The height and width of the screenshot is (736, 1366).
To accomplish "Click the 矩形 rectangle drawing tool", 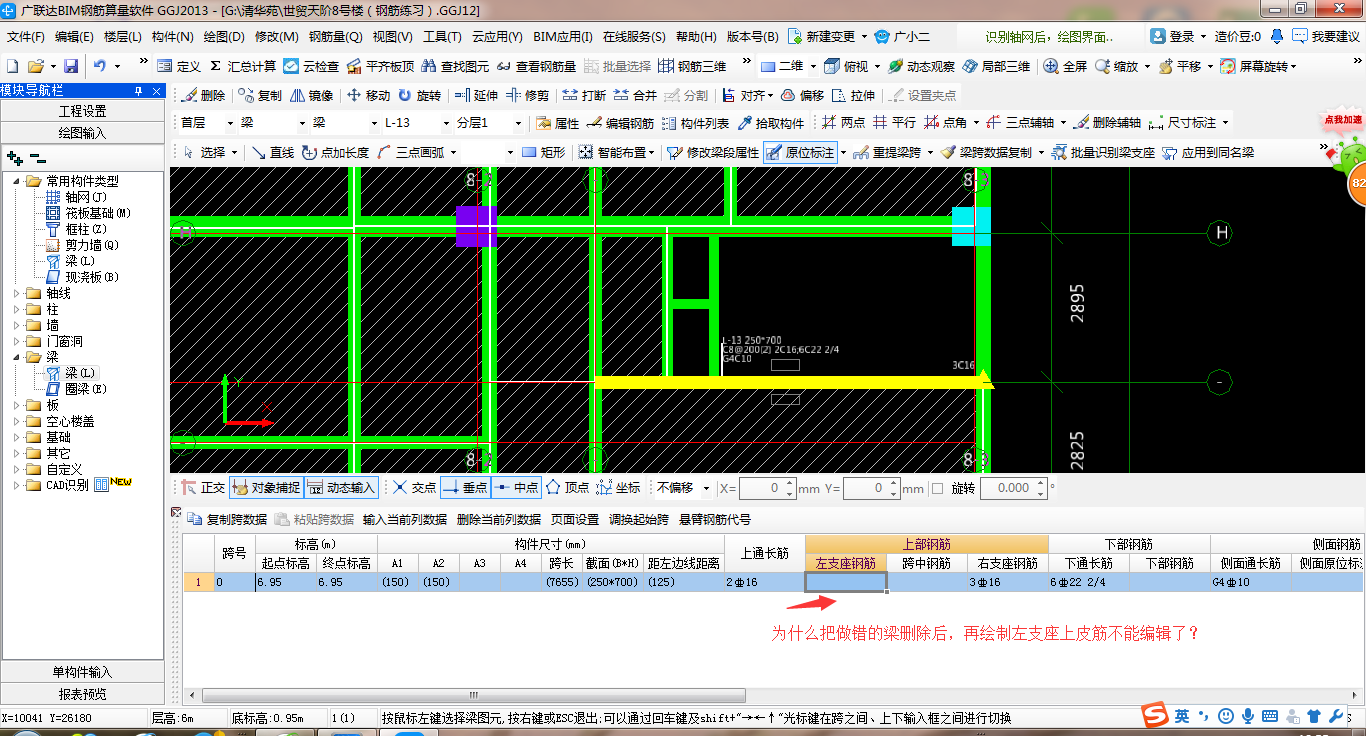I will tap(544, 153).
